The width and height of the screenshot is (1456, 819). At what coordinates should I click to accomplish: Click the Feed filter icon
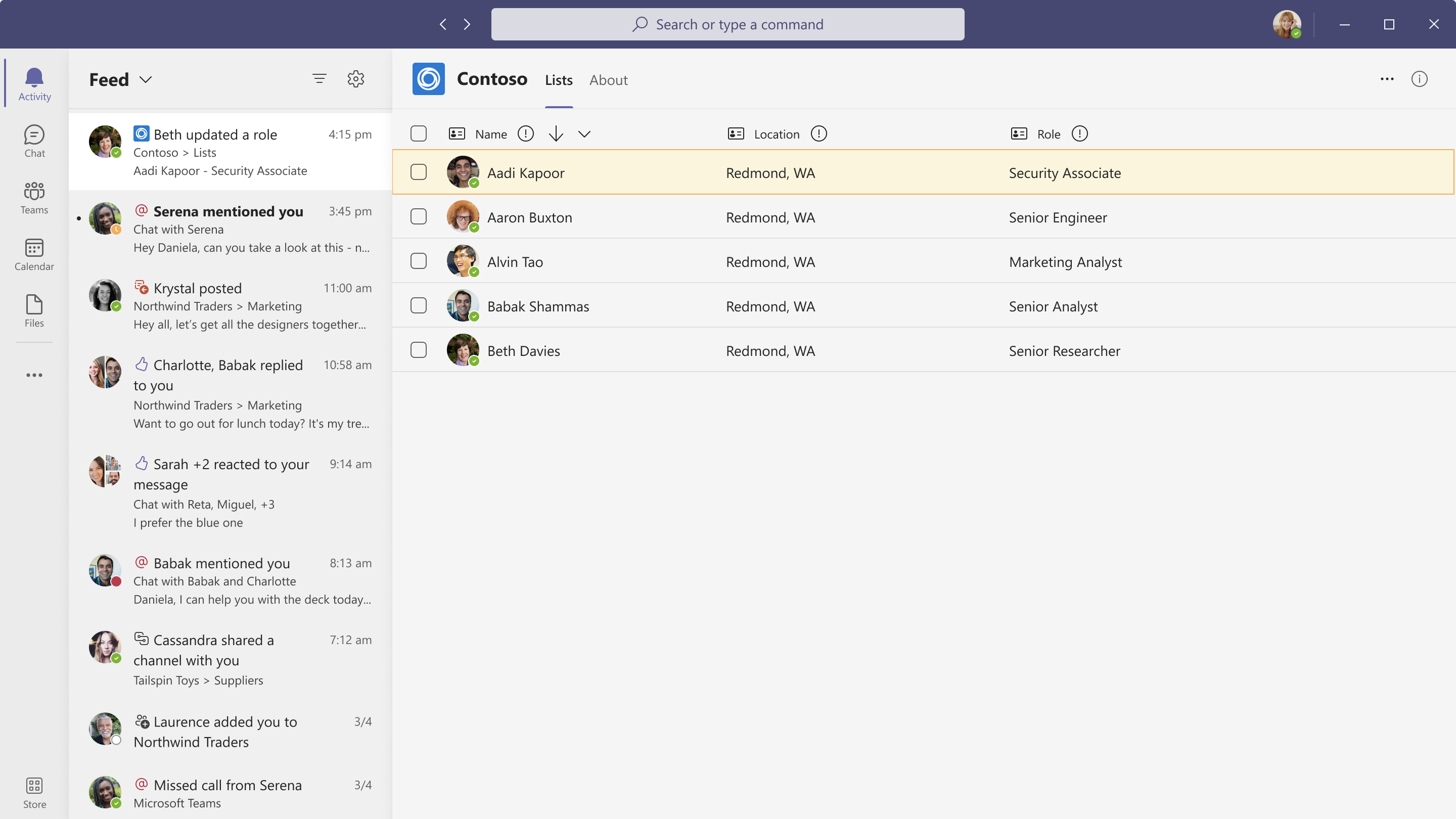coord(320,78)
